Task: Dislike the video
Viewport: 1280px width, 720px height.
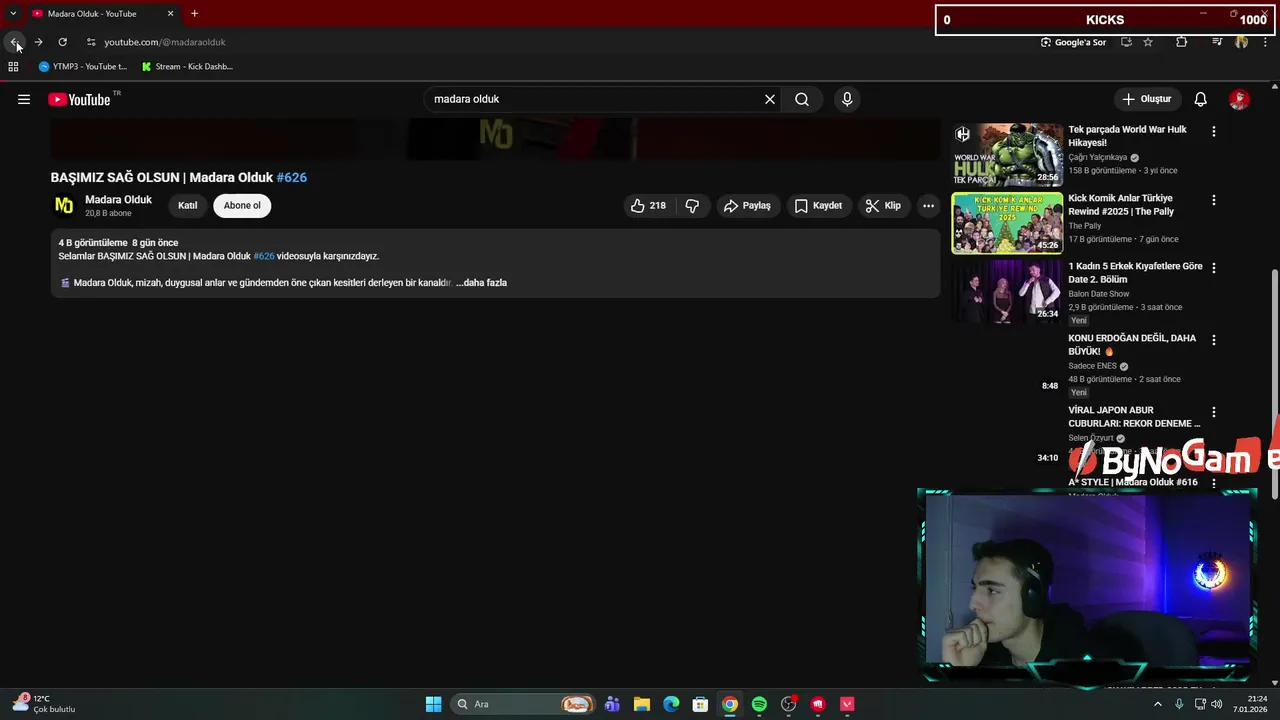Action: coord(692,205)
